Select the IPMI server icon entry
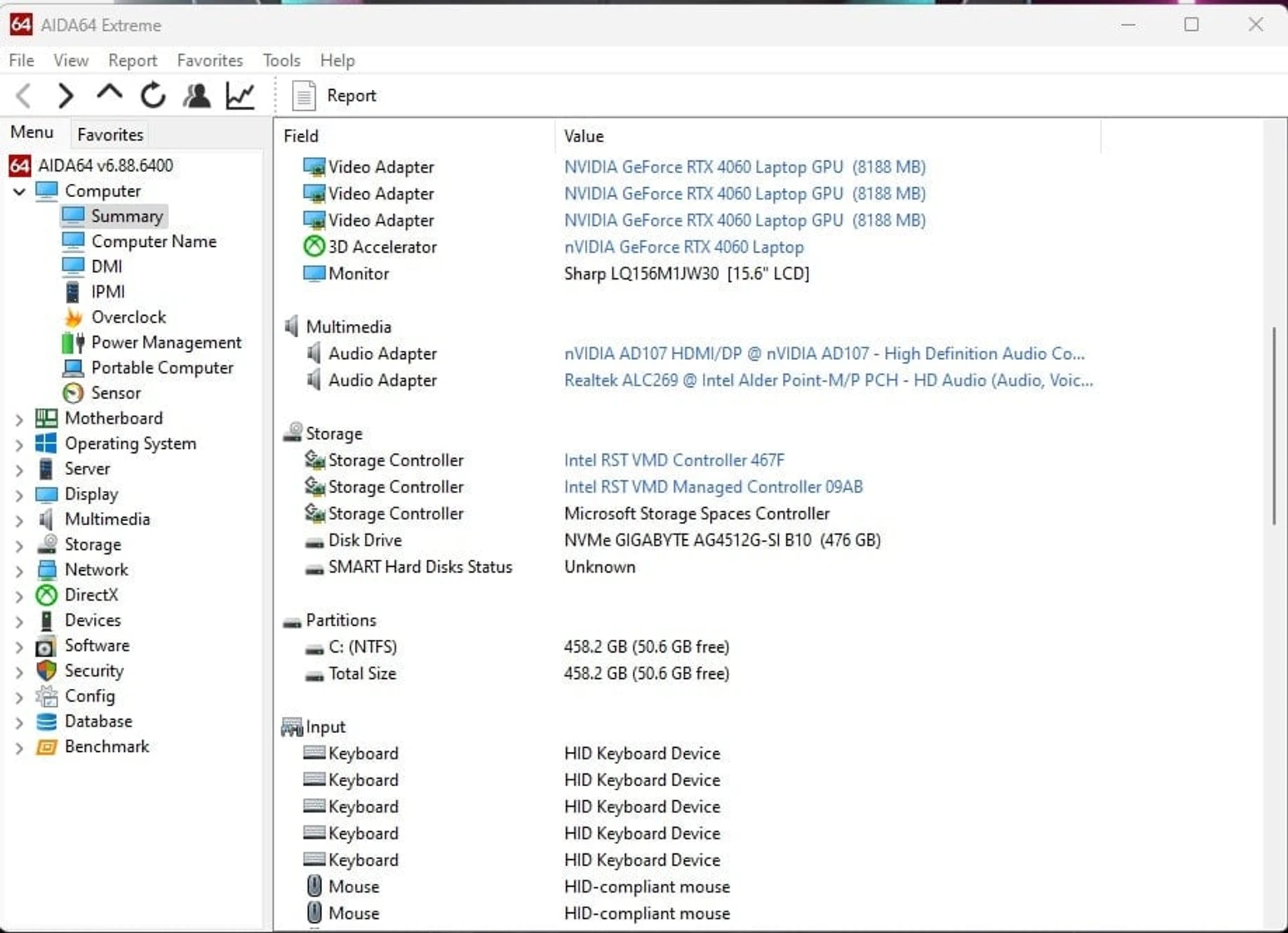Image resolution: width=1288 pixels, height=933 pixels. pyautogui.click(x=72, y=292)
